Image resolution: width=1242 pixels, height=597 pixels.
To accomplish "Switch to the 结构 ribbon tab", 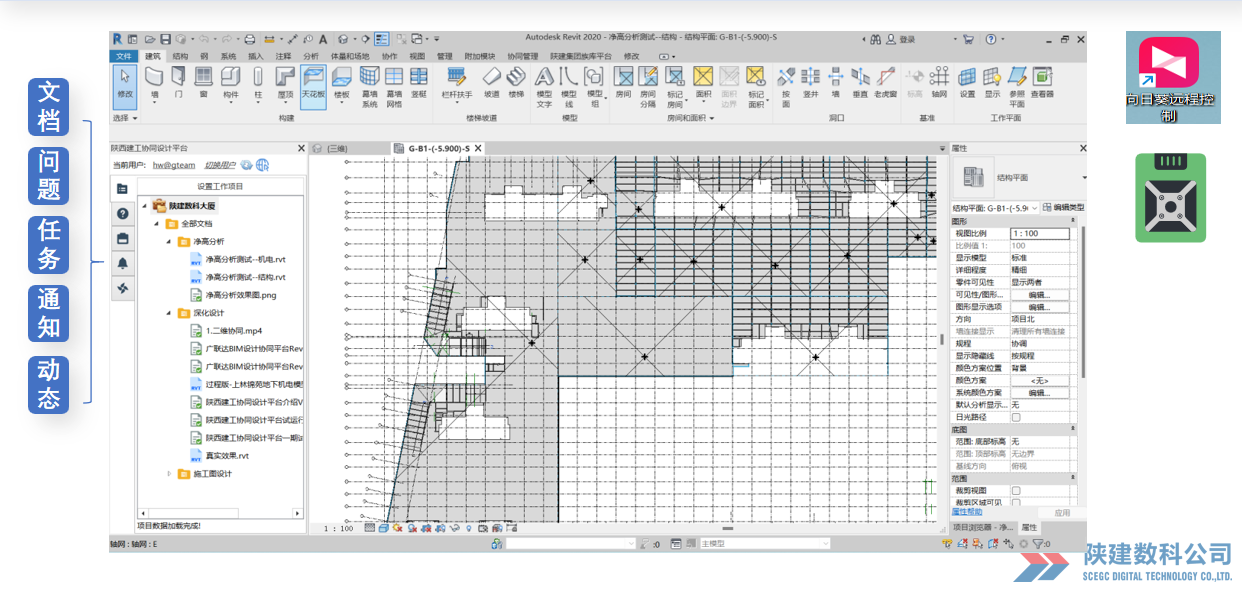I will 180,56.
